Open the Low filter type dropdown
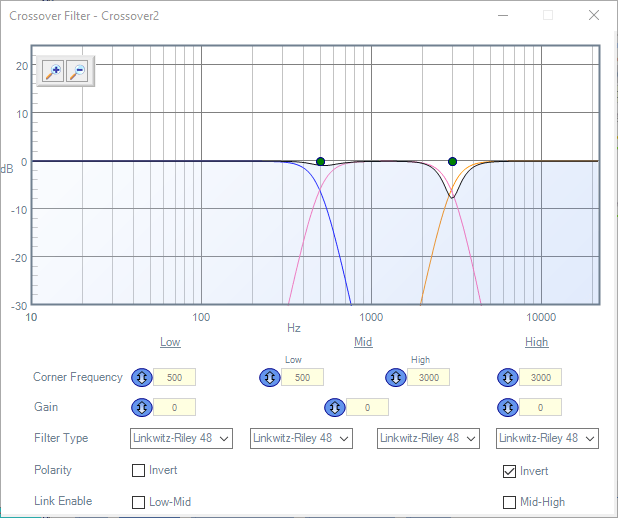Image resolution: width=618 pixels, height=518 pixels. pyautogui.click(x=181, y=438)
